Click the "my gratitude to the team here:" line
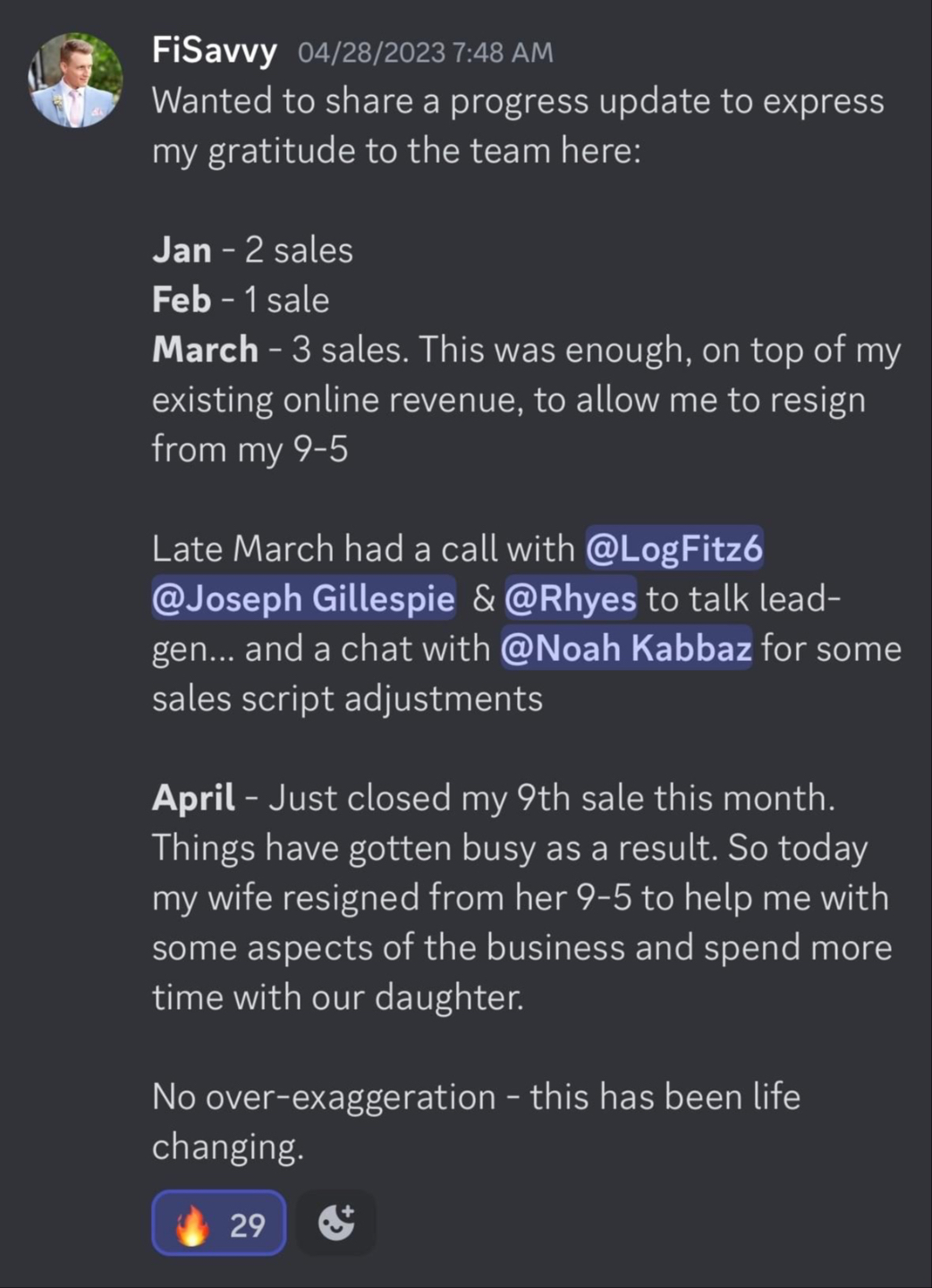Image resolution: width=932 pixels, height=1288 pixels. (396, 151)
